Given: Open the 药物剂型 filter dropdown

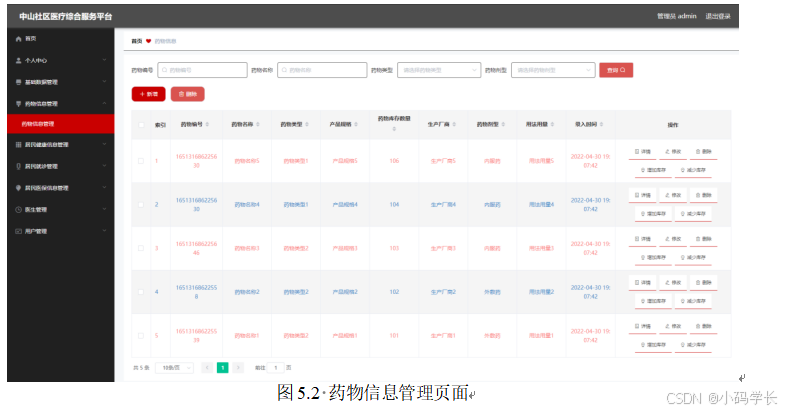Looking at the screenshot, I should pyautogui.click(x=553, y=70).
